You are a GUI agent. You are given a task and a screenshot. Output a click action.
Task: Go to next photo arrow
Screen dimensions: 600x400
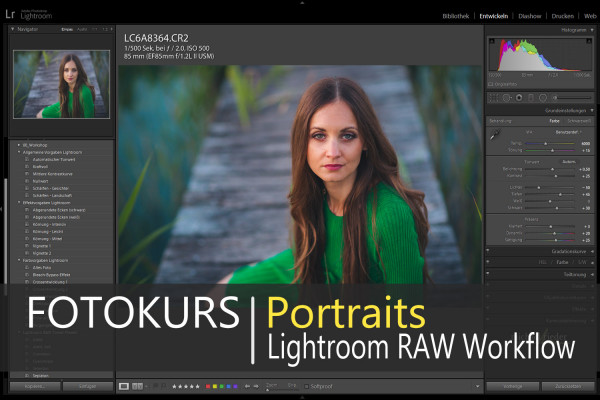(256, 387)
